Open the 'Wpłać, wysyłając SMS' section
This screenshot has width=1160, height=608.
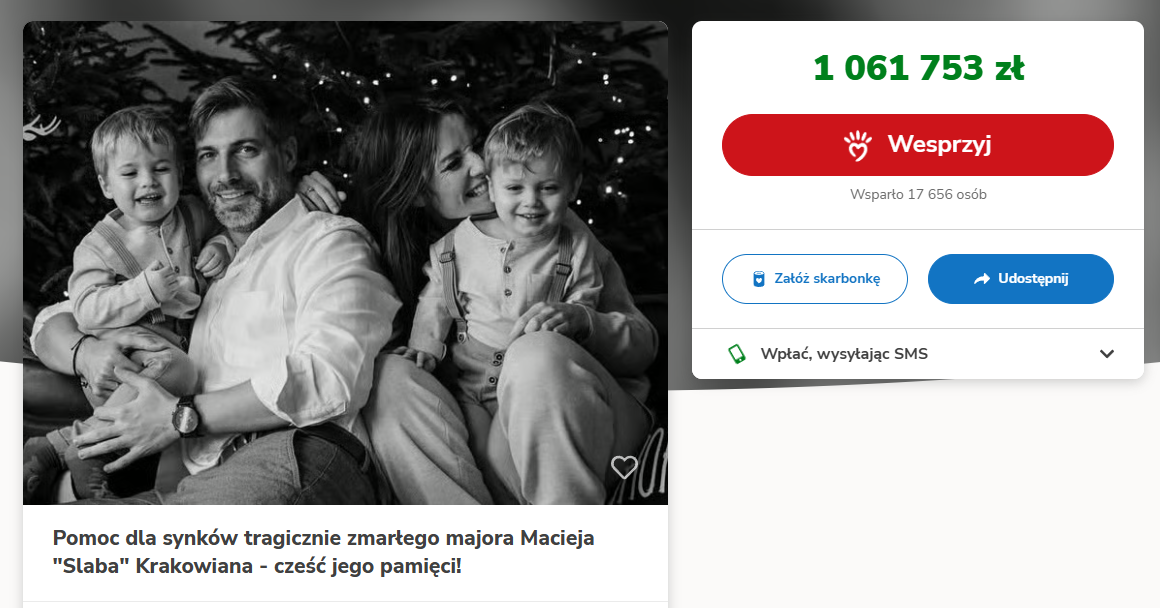(918, 354)
